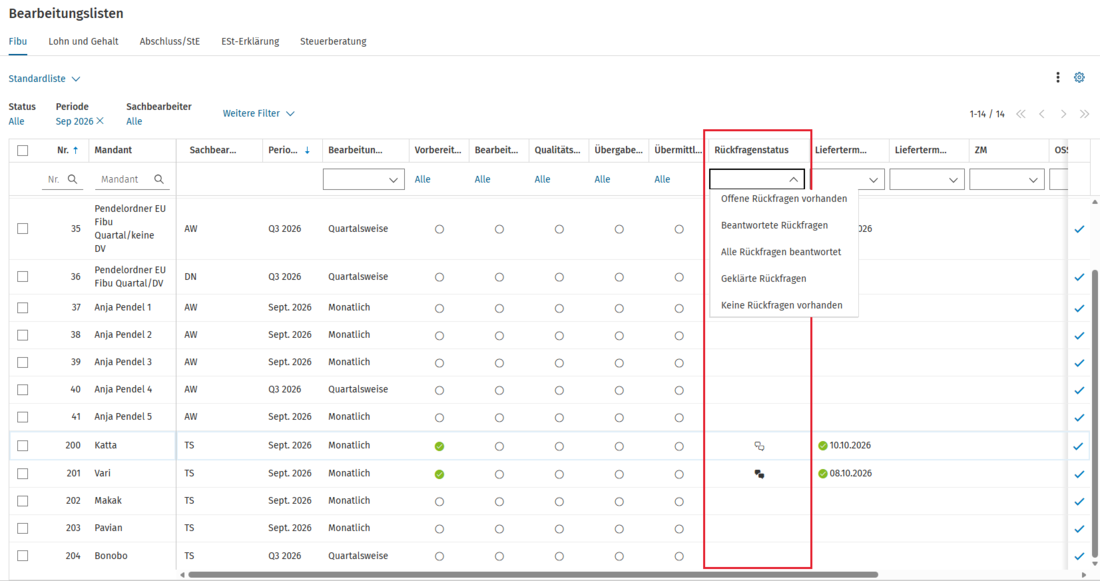Screen dimensions: 1100x581
Task: Tick the checkbox for Anja Pendel 1
Action: point(22,307)
